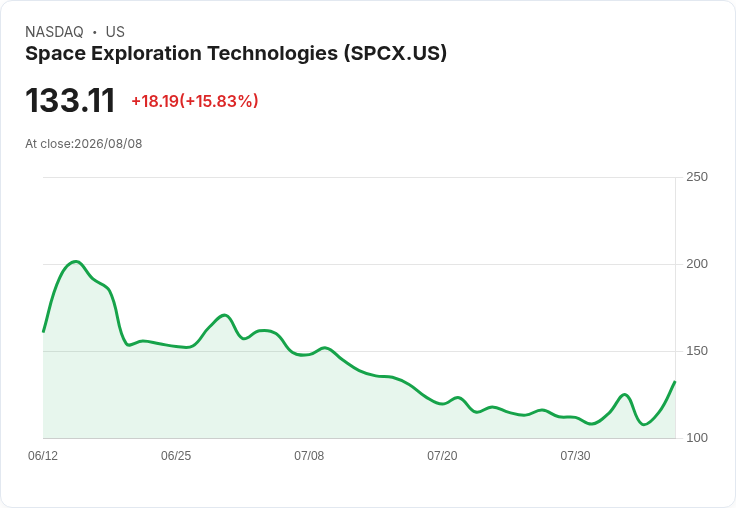Screen dimensions: 736x508
Task: Click the 06/25 date on x-axis
Action: click(x=176, y=456)
